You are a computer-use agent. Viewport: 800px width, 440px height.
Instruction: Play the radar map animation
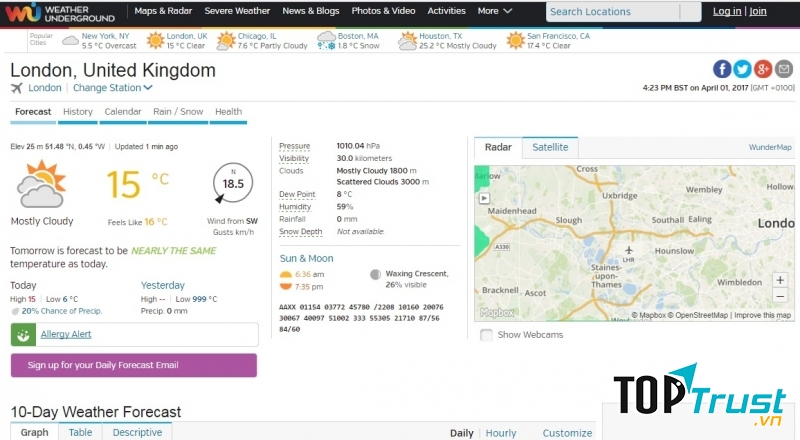(x=484, y=198)
